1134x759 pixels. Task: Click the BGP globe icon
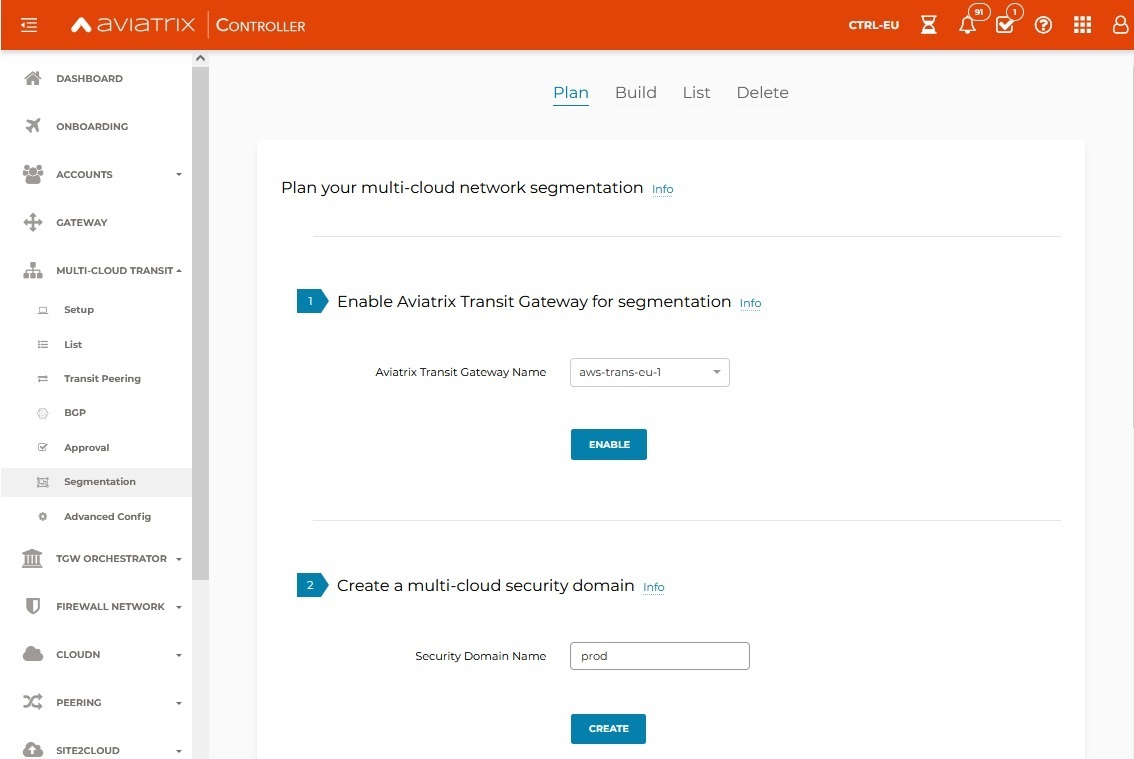point(43,413)
